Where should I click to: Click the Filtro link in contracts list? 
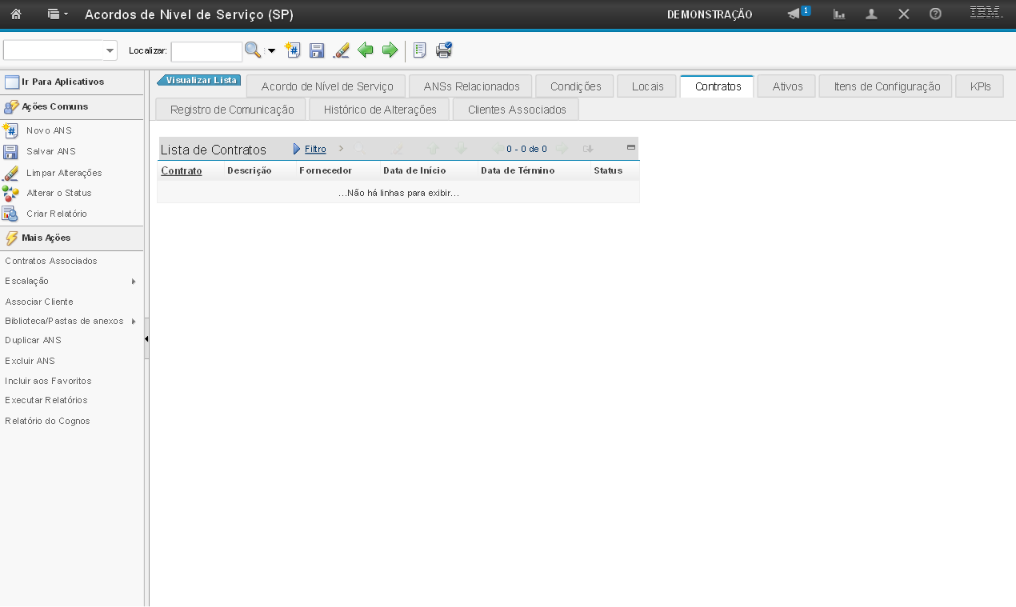315,149
